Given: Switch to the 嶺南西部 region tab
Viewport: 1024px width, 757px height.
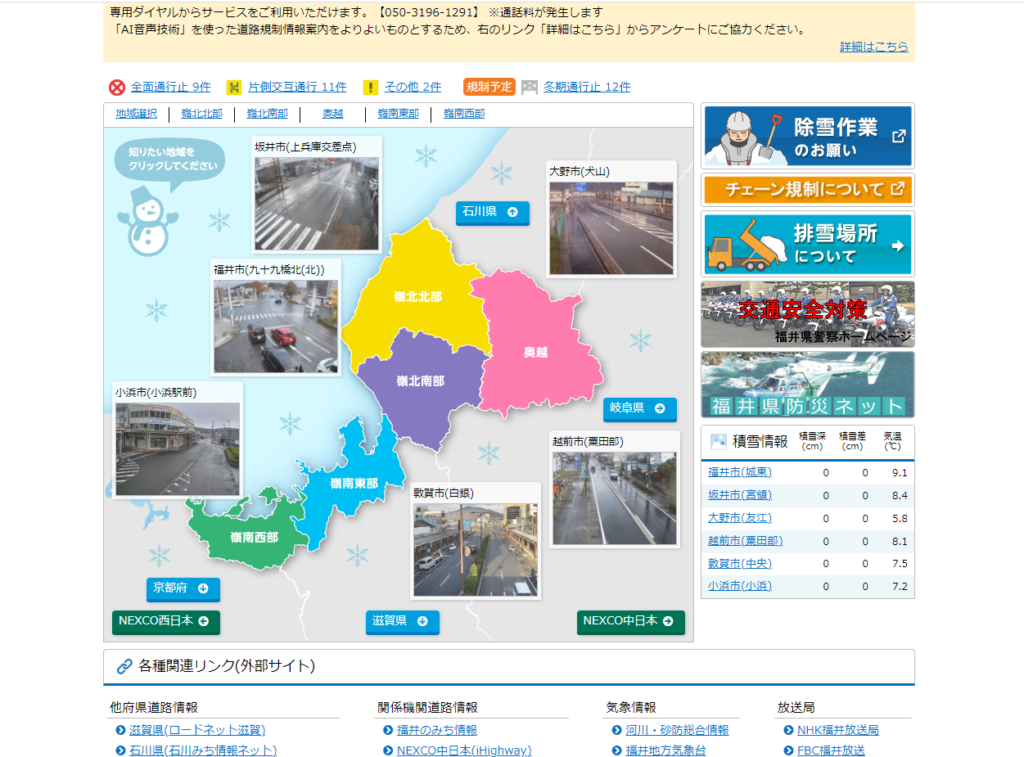Looking at the screenshot, I should [x=464, y=114].
